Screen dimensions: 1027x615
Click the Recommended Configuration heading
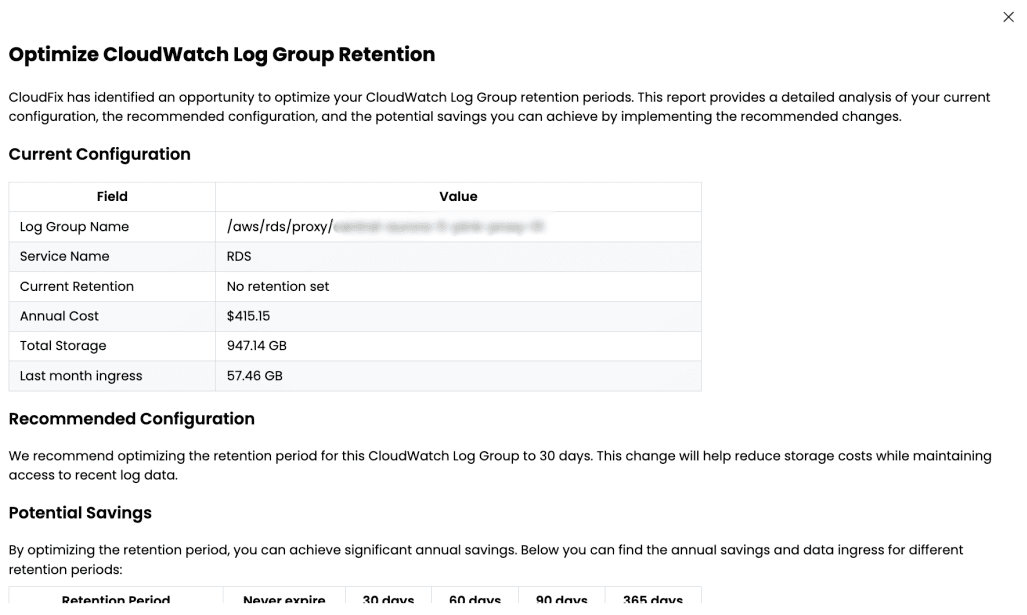132,419
